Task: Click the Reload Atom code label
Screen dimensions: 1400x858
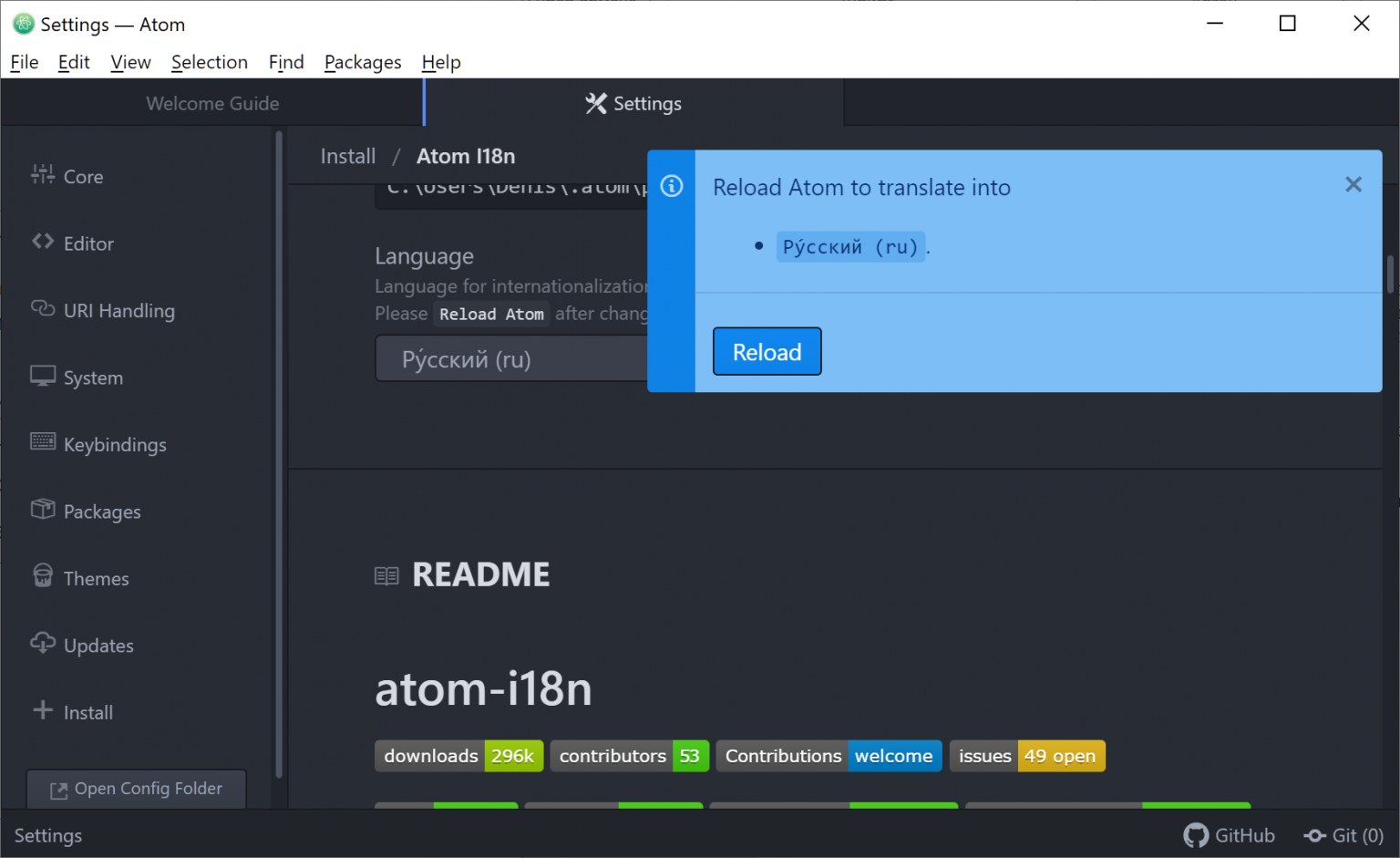Action: (x=491, y=314)
